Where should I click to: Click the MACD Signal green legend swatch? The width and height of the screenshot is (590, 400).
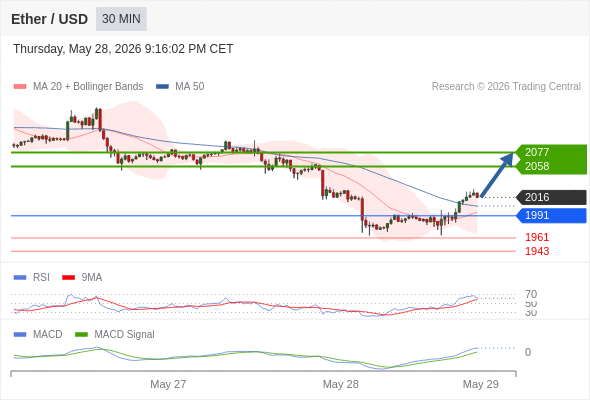point(81,335)
